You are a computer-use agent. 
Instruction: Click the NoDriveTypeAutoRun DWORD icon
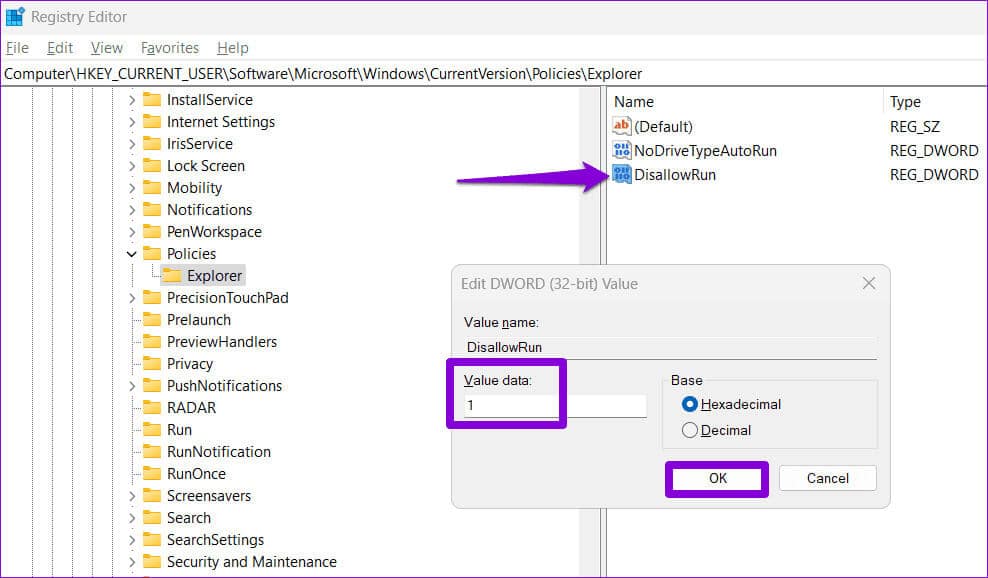click(621, 150)
